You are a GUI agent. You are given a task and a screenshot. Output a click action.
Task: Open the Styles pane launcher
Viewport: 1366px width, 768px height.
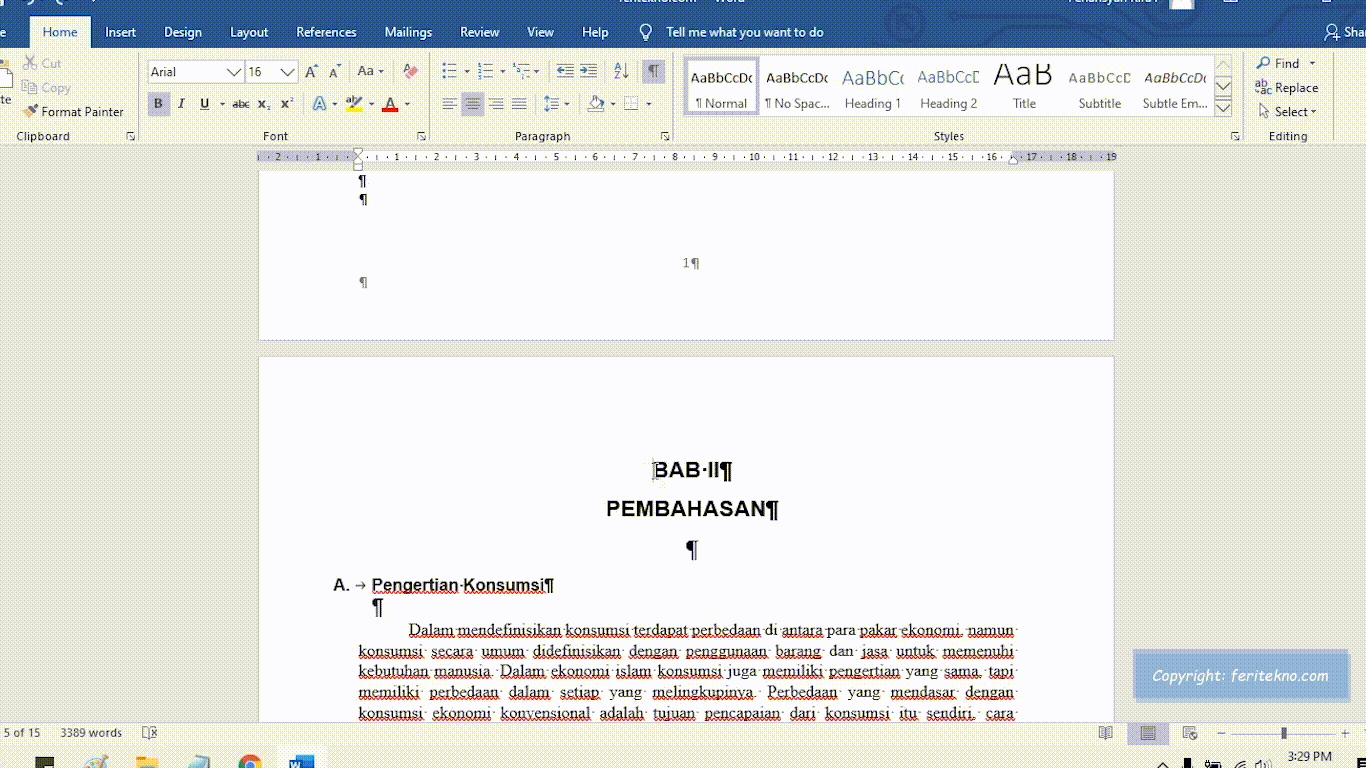coord(1235,136)
